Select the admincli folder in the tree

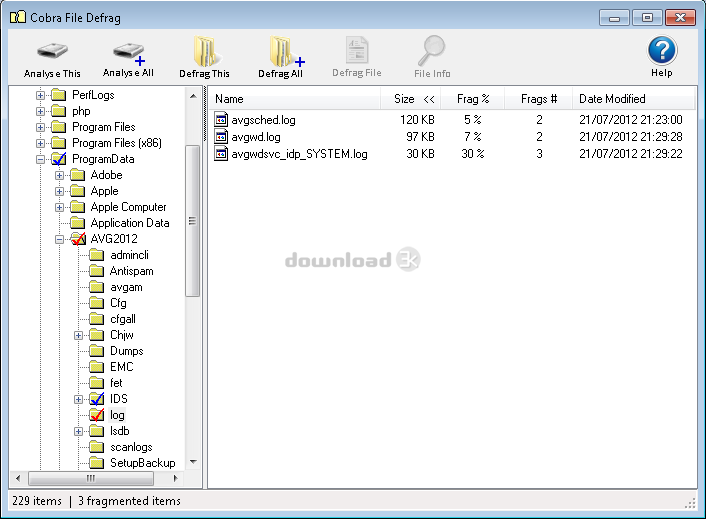coord(129,255)
